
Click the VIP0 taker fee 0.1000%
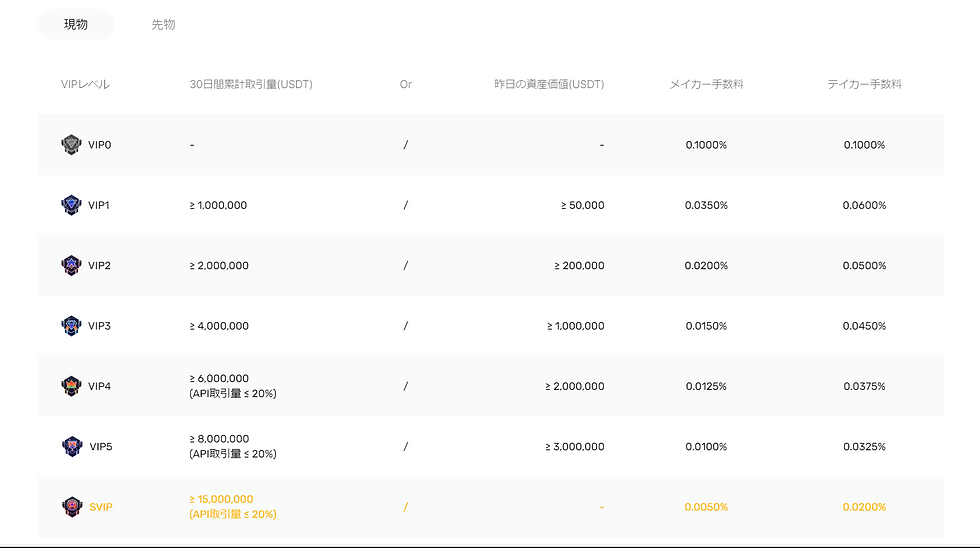(864, 145)
